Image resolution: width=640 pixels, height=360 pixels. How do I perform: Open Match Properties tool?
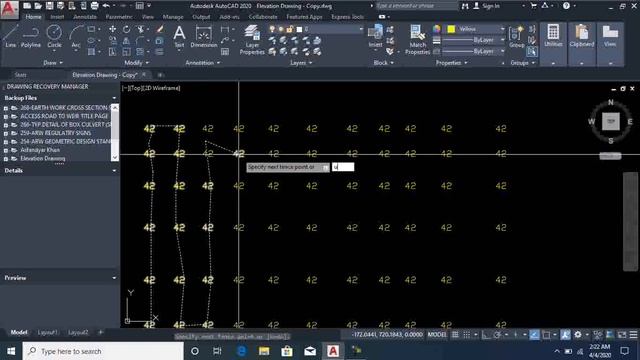pyautogui.click(x=417, y=40)
